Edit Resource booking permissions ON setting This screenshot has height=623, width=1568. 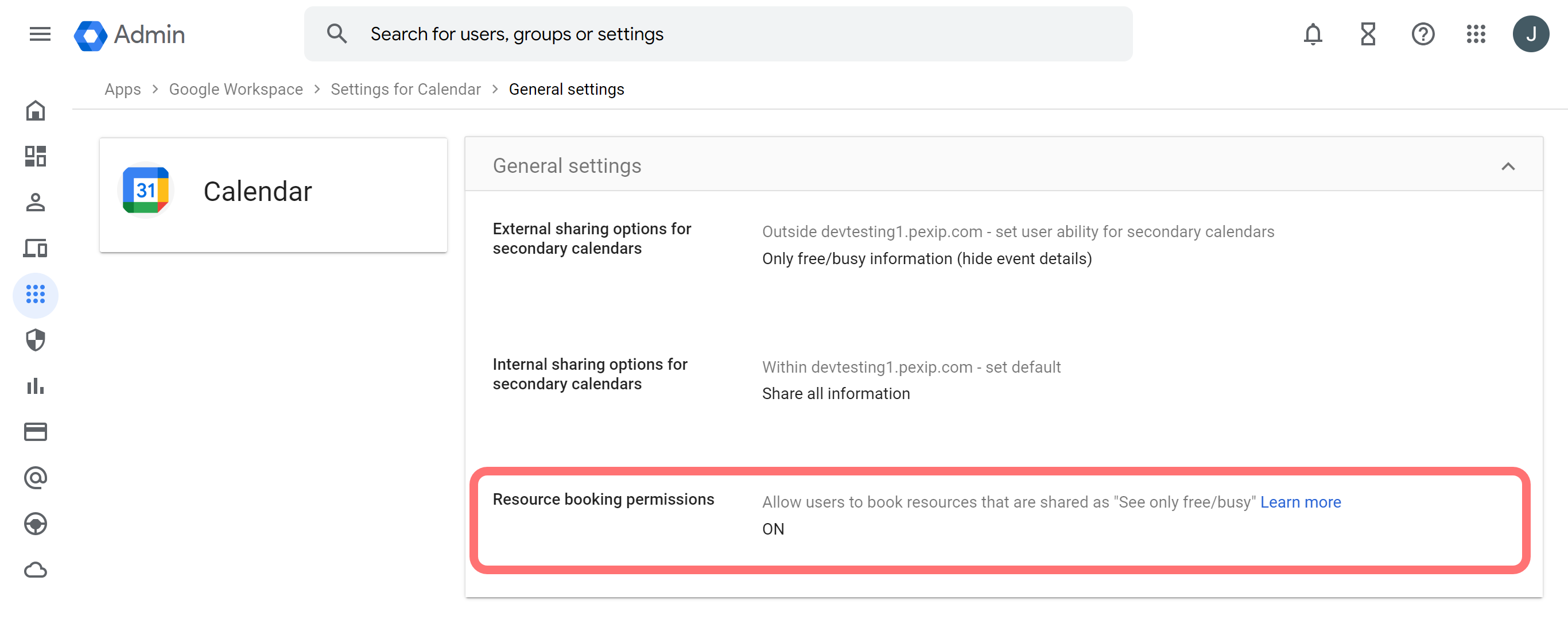point(773,529)
